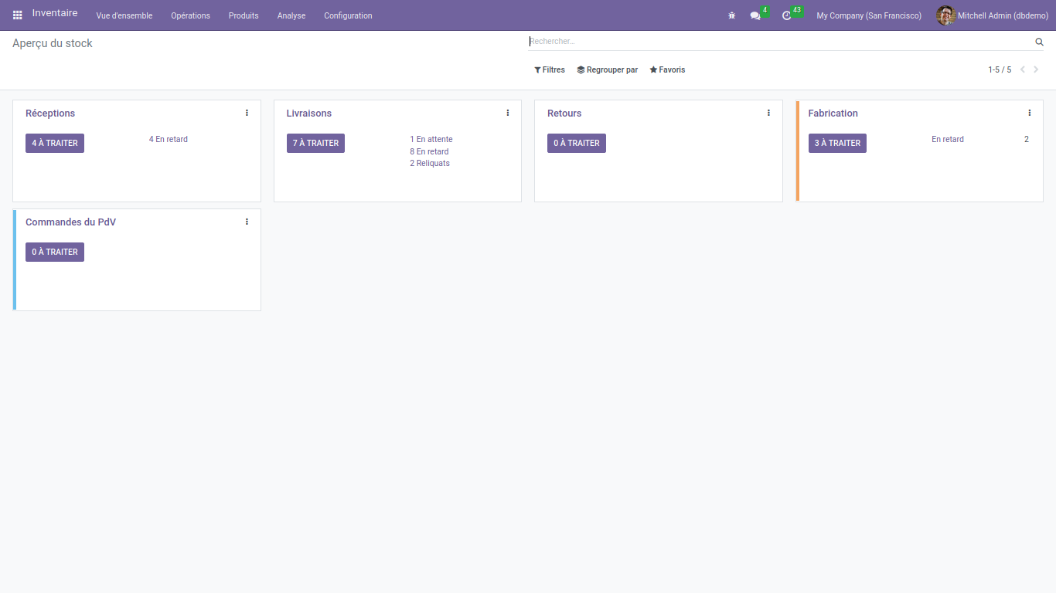Click the search magnifier icon
Viewport: 1056px width, 593px height.
click(x=1039, y=42)
